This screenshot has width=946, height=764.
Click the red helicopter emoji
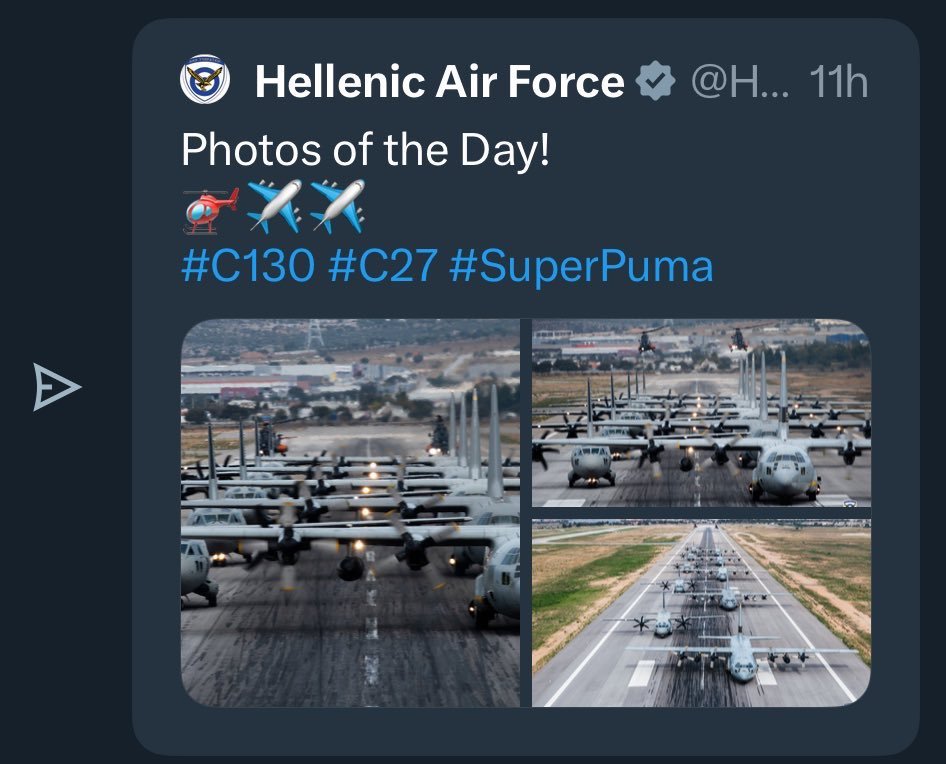click(210, 207)
